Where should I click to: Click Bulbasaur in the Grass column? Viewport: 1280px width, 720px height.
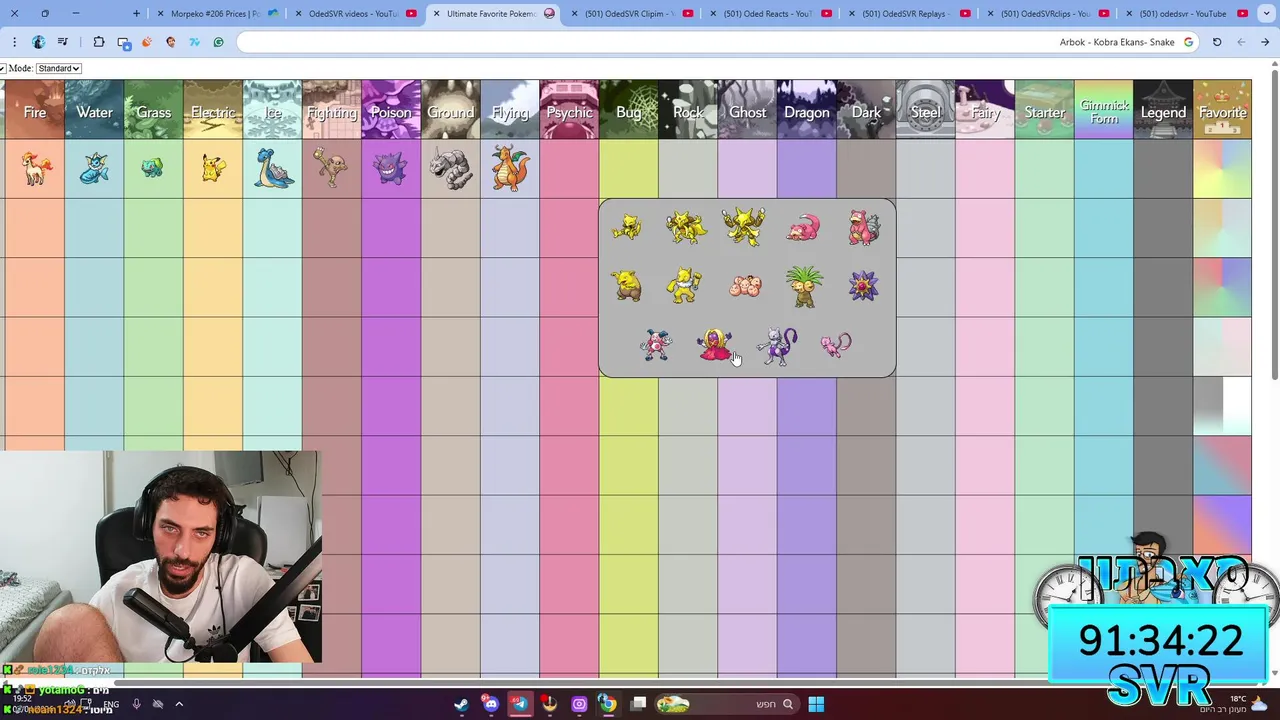point(152,168)
